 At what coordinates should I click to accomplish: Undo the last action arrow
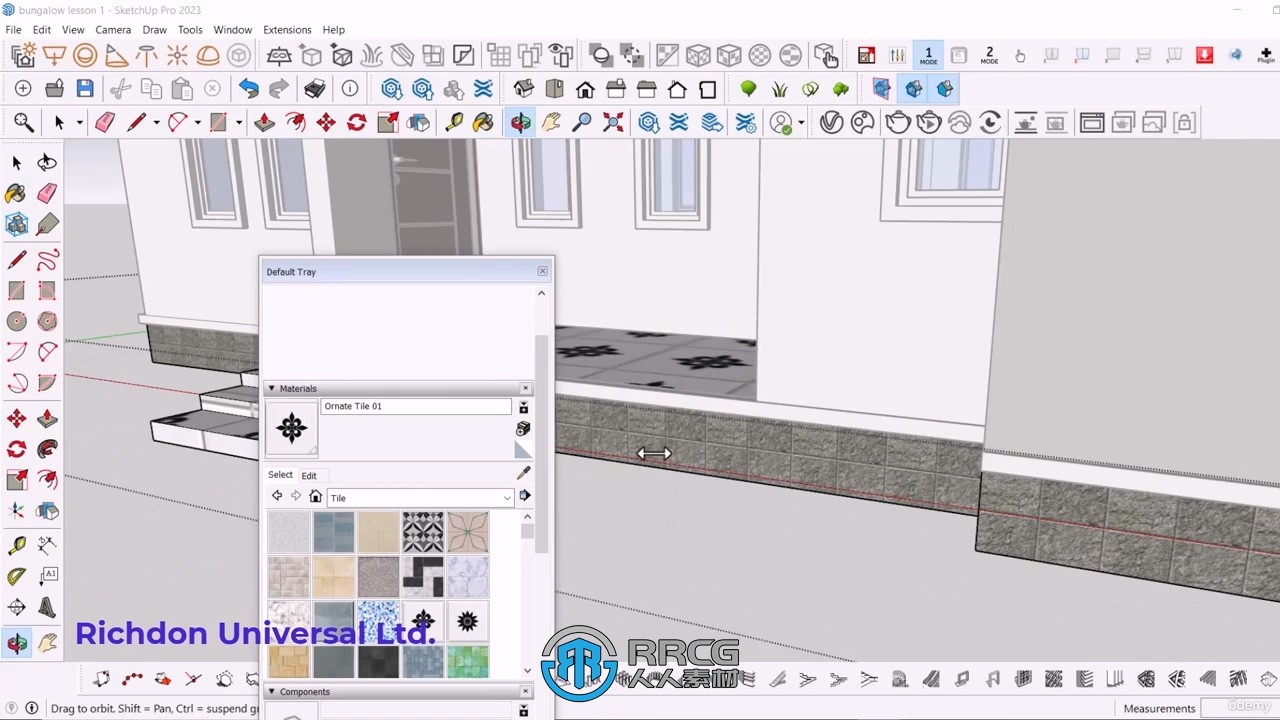248,89
